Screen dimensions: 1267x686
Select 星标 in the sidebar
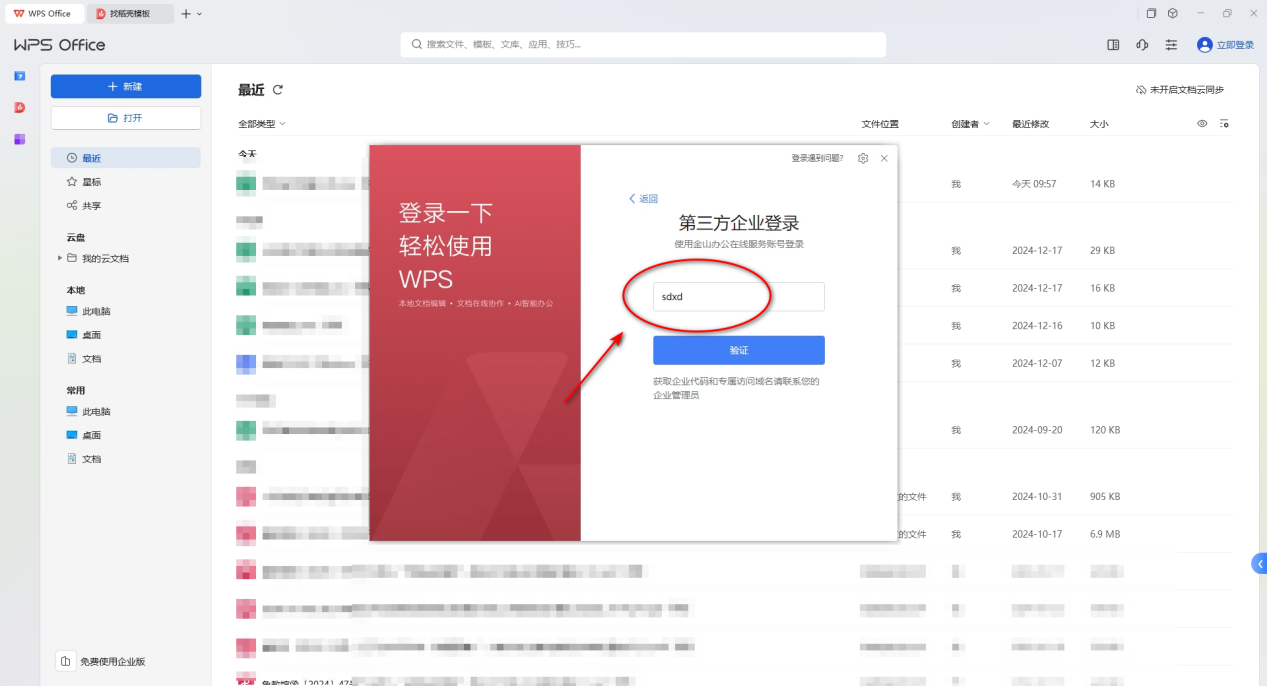pos(126,182)
